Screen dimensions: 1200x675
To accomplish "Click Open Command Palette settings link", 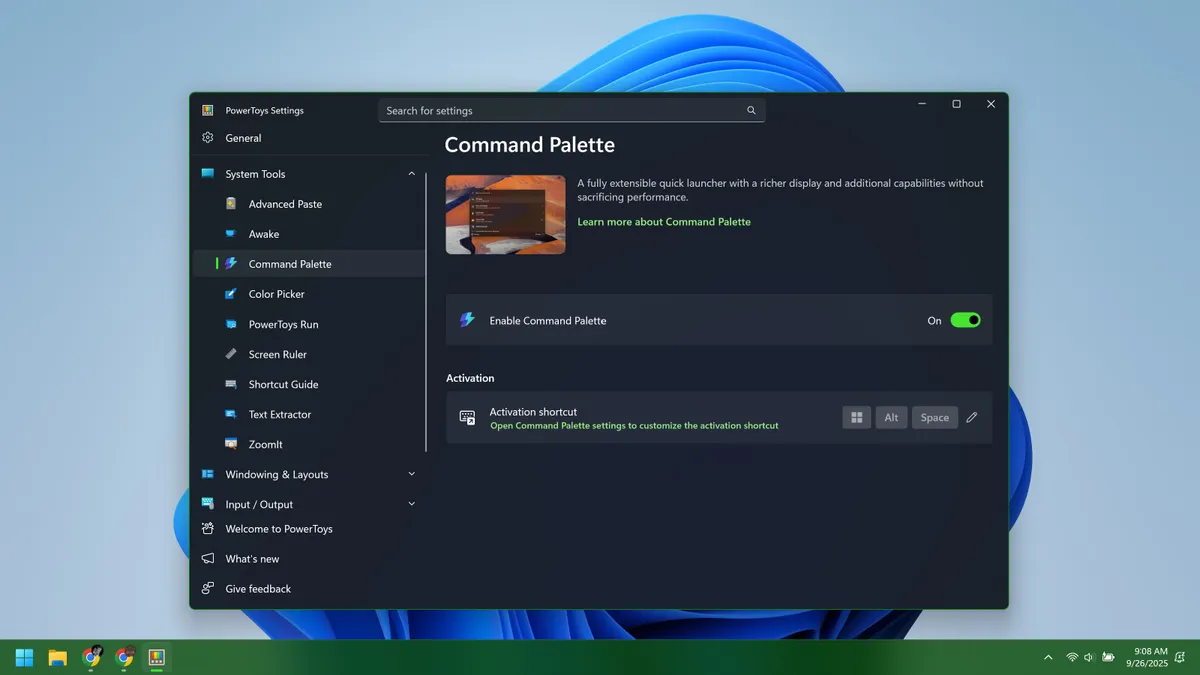I will click(634, 426).
